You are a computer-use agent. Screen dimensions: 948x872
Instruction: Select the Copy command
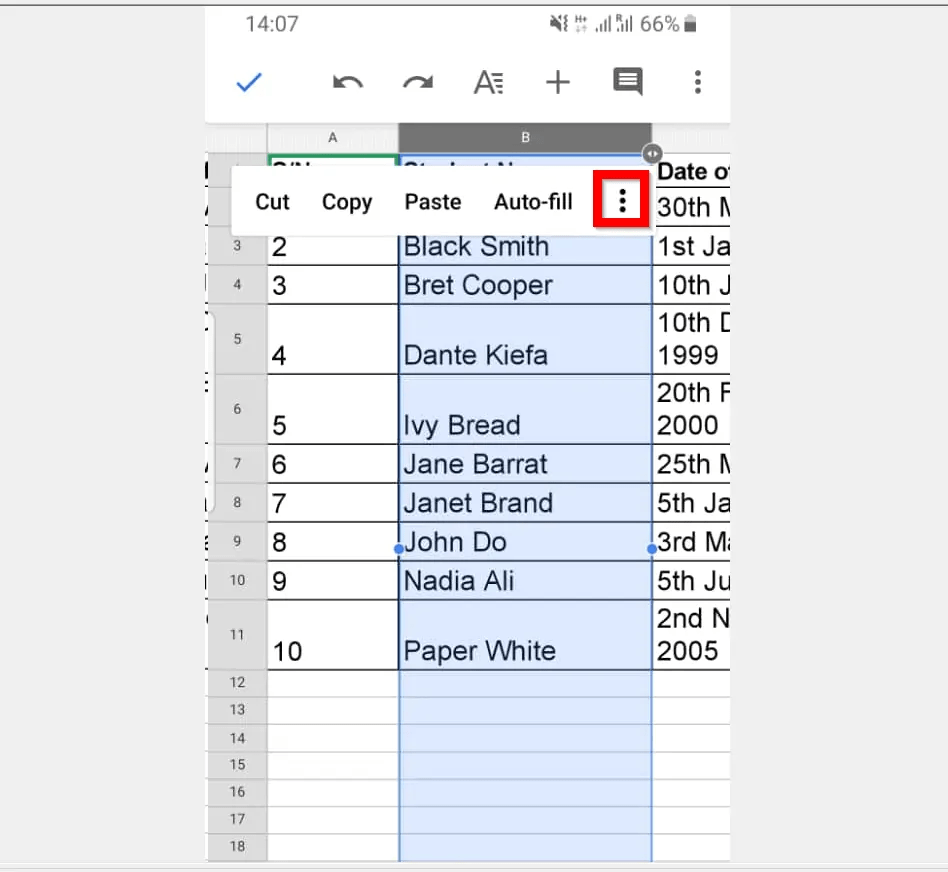pos(346,201)
